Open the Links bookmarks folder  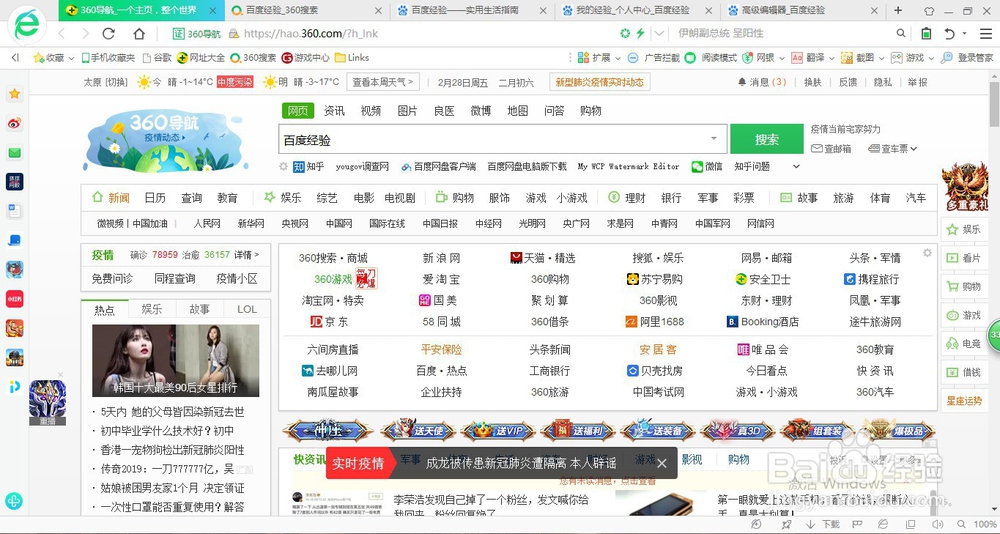pos(351,57)
